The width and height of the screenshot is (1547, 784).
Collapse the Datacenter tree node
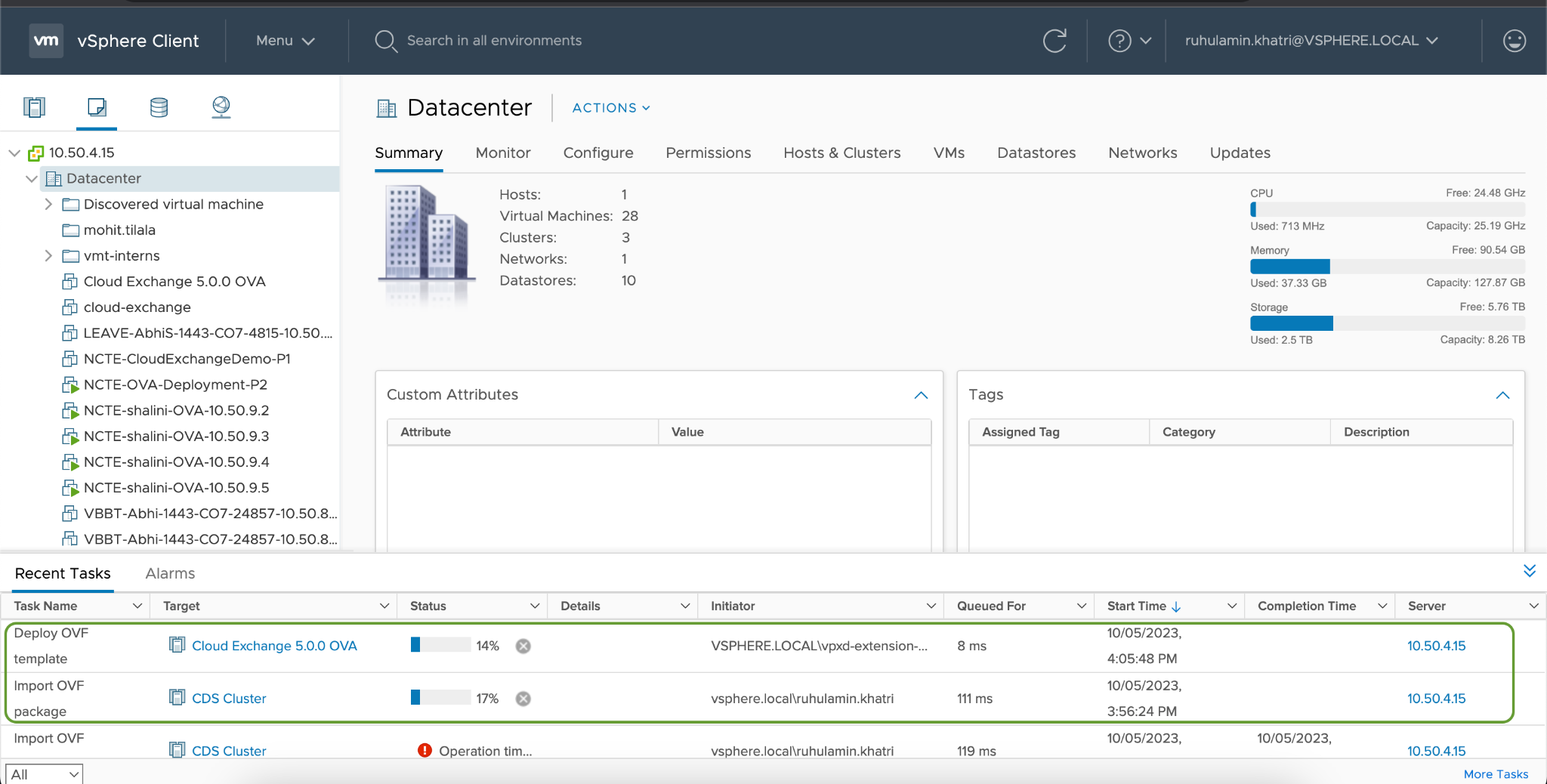point(32,178)
